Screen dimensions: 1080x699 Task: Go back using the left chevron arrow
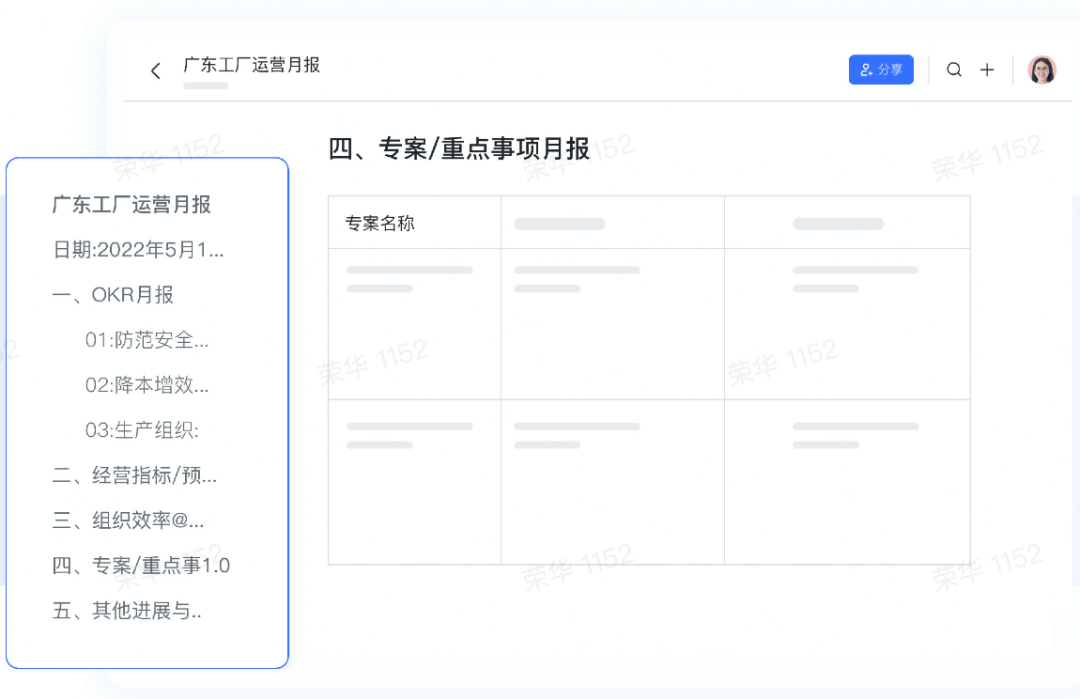(x=156, y=70)
